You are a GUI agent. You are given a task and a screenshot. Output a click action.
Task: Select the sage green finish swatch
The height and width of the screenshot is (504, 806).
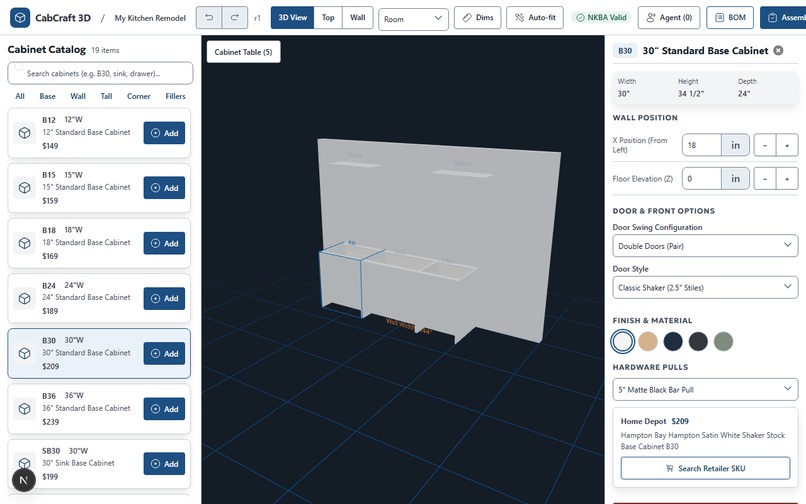coord(723,341)
